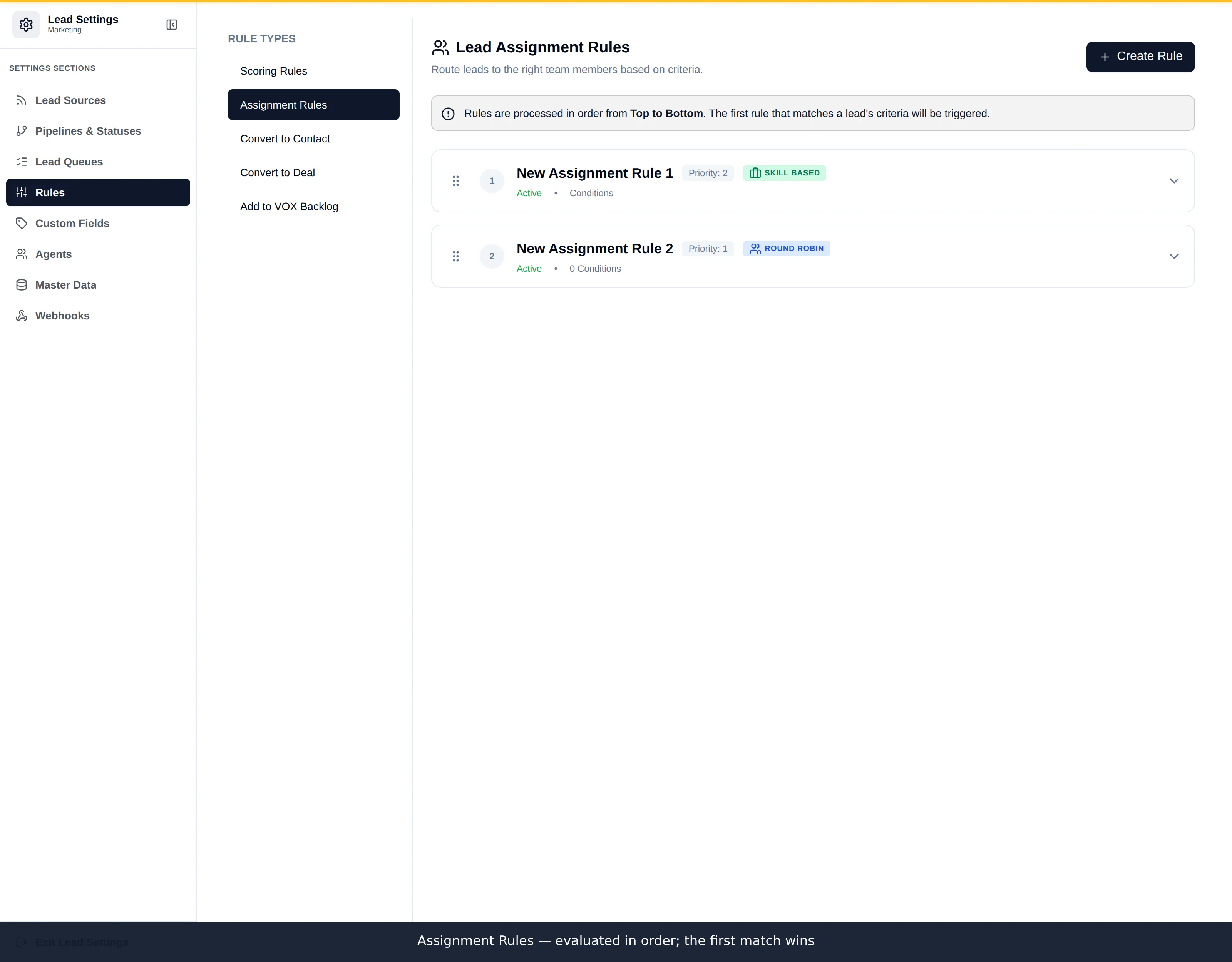Screen dimensions: 1232x962
Task: Click the Lead Sources feed icon
Action: click(x=22, y=100)
